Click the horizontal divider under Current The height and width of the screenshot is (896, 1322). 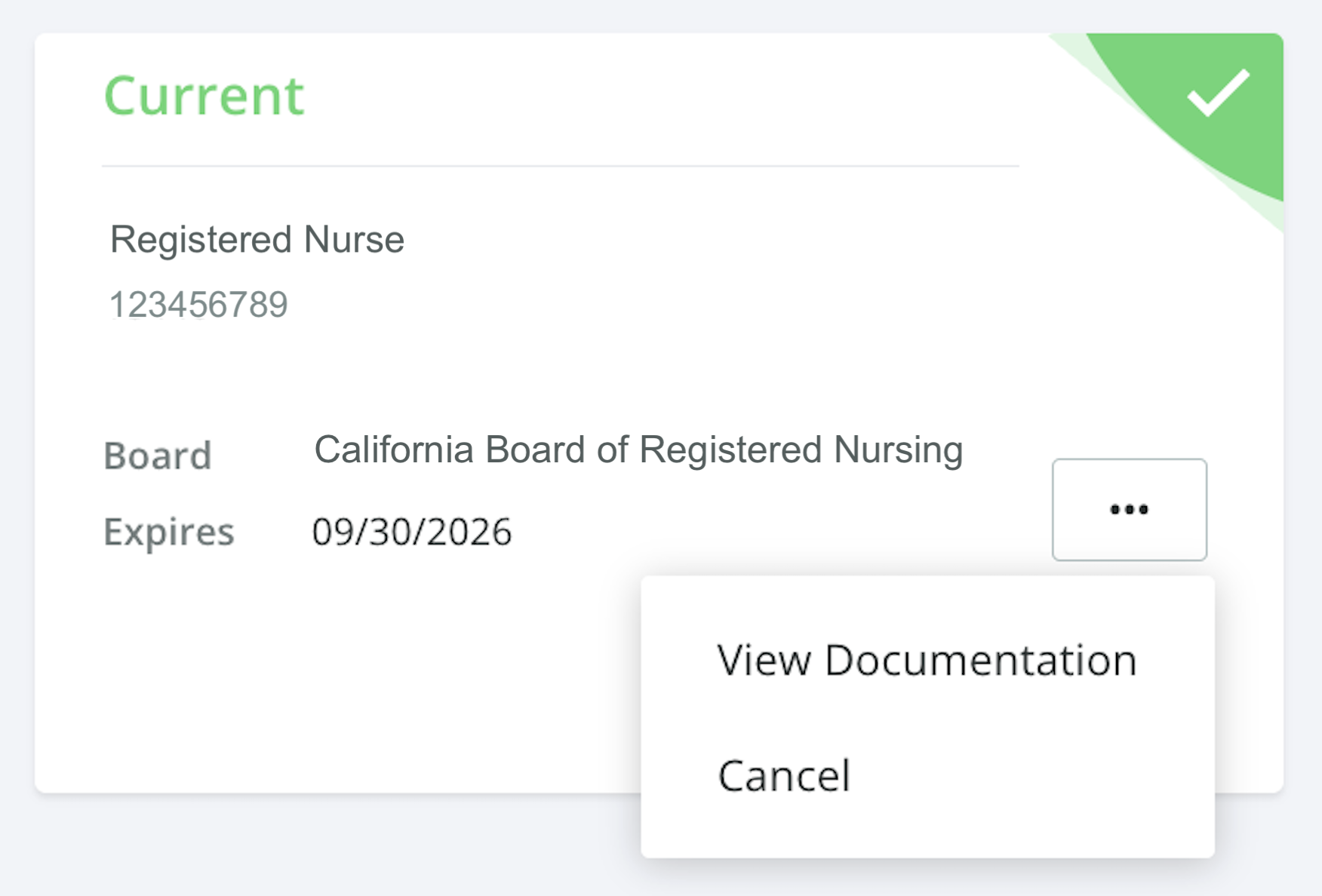coord(561,165)
